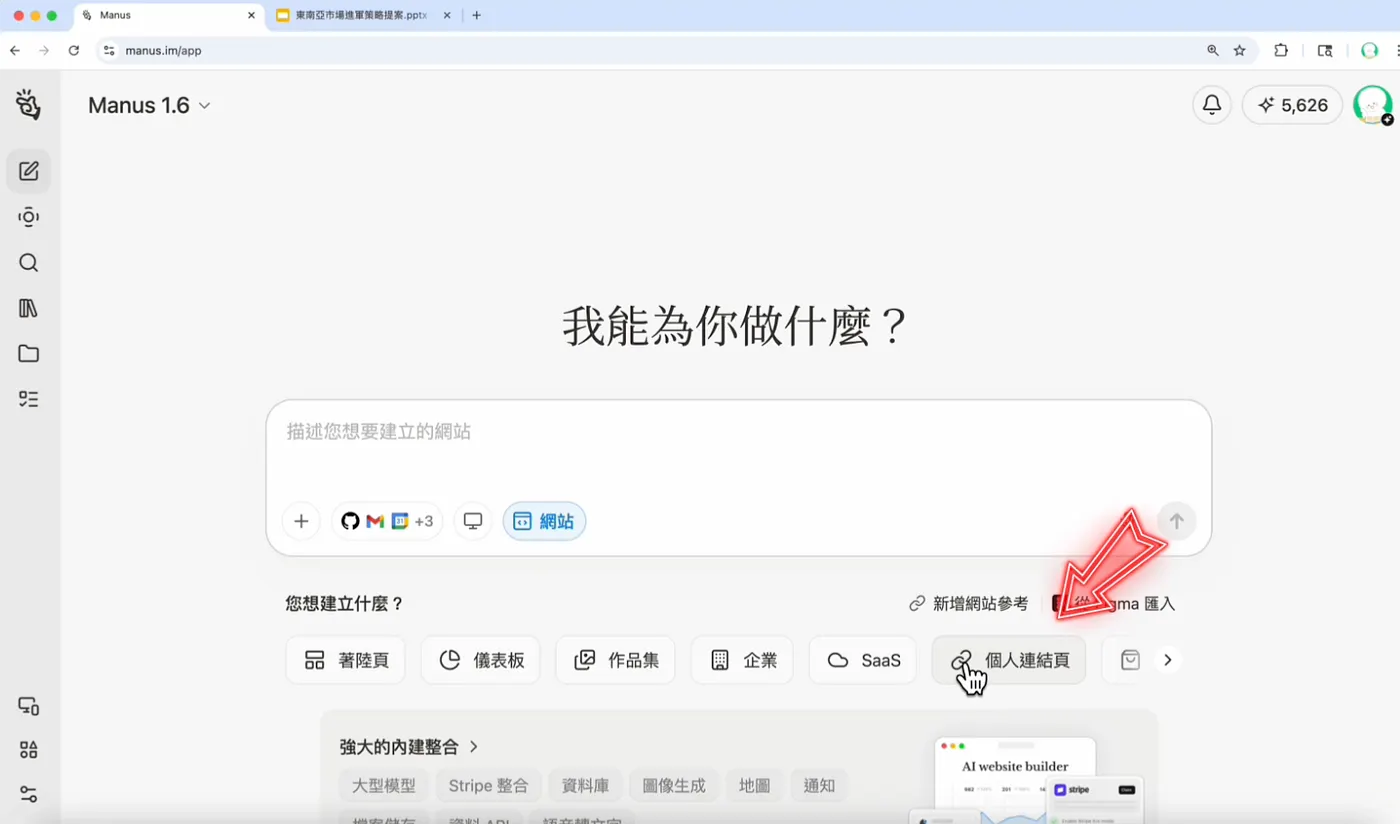Send the prompt with the up-arrow button
The width and height of the screenshot is (1400, 824).
tap(1177, 521)
